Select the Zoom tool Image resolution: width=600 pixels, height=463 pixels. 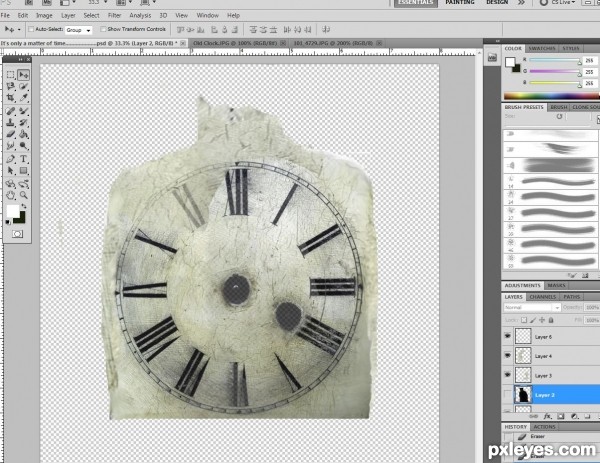tap(23, 195)
